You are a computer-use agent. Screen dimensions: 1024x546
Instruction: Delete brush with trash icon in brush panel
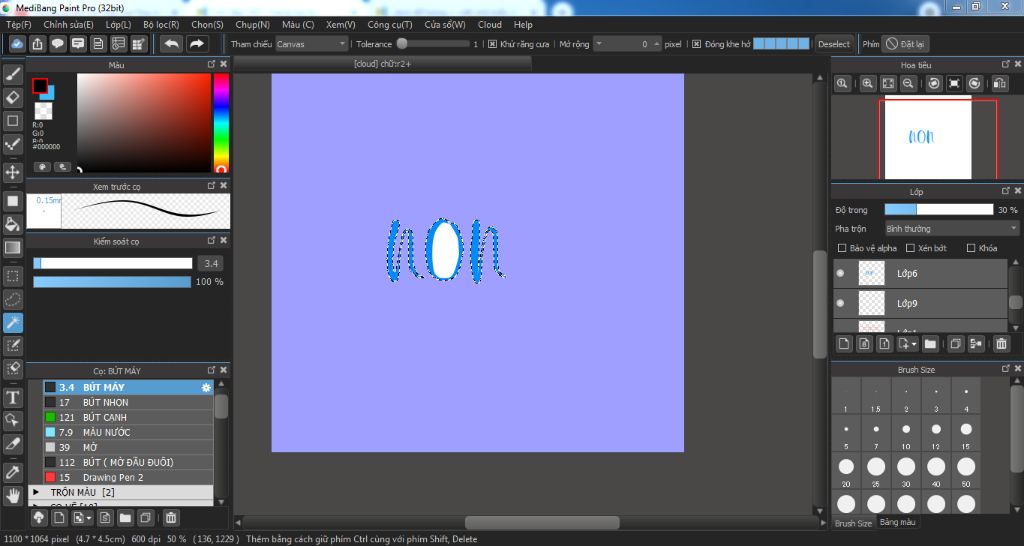click(170, 518)
